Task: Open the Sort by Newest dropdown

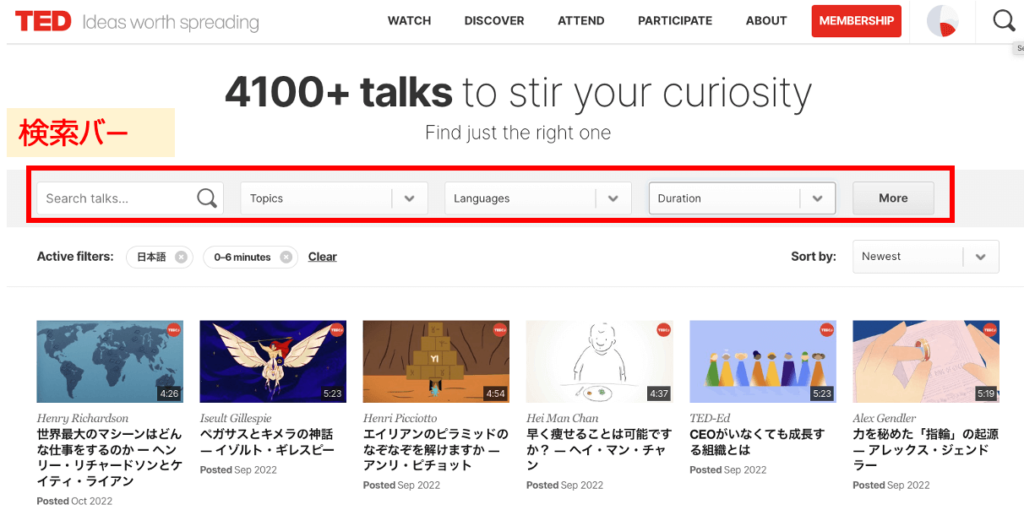Action: [980, 257]
